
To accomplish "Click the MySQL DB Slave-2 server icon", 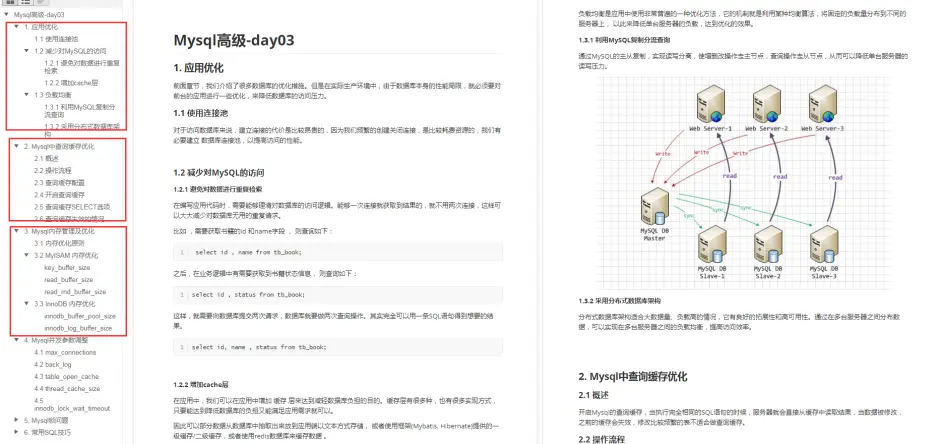I will point(767,243).
